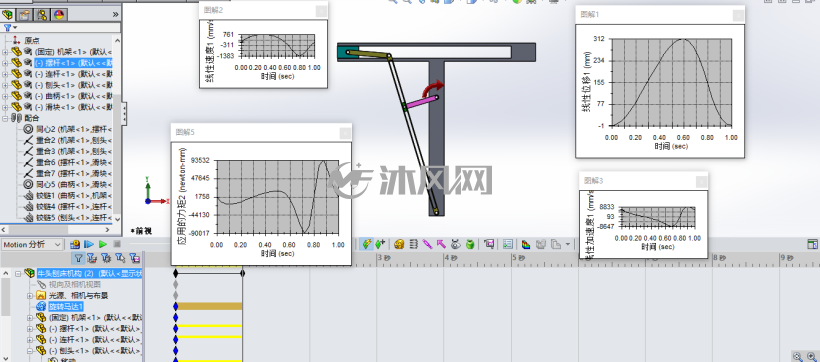Zoom in on the timeline
Image resolution: width=820 pixels, height=362 pixels.
click(x=811, y=356)
